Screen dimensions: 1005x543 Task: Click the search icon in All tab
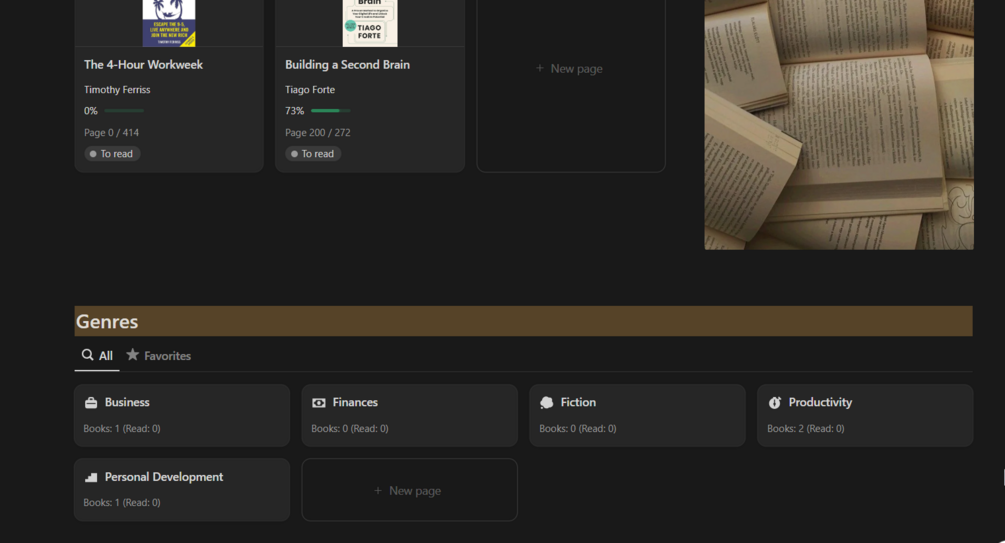87,355
